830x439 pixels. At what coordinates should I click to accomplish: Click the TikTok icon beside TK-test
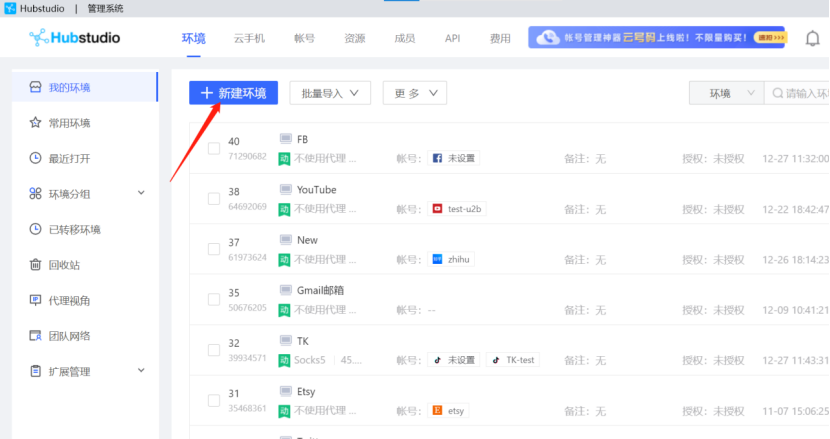coord(495,360)
